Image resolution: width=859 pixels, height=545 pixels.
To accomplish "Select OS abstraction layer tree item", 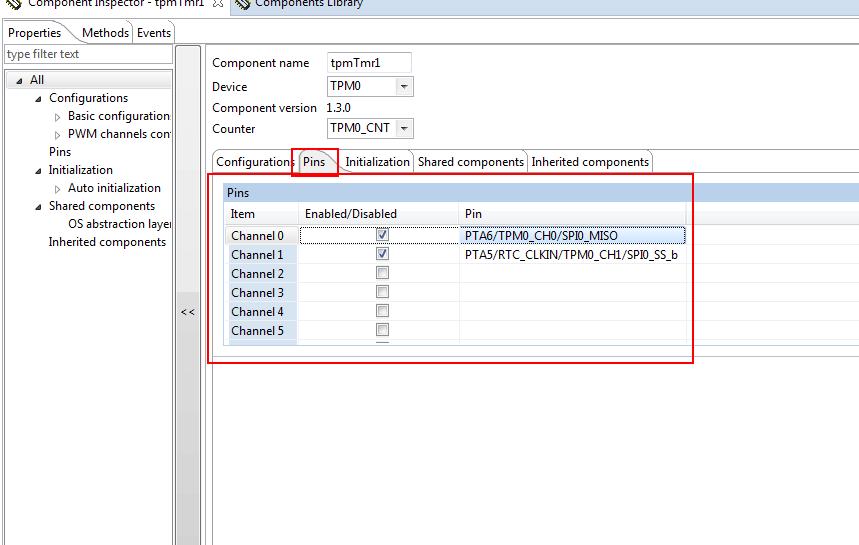I will (x=119, y=224).
